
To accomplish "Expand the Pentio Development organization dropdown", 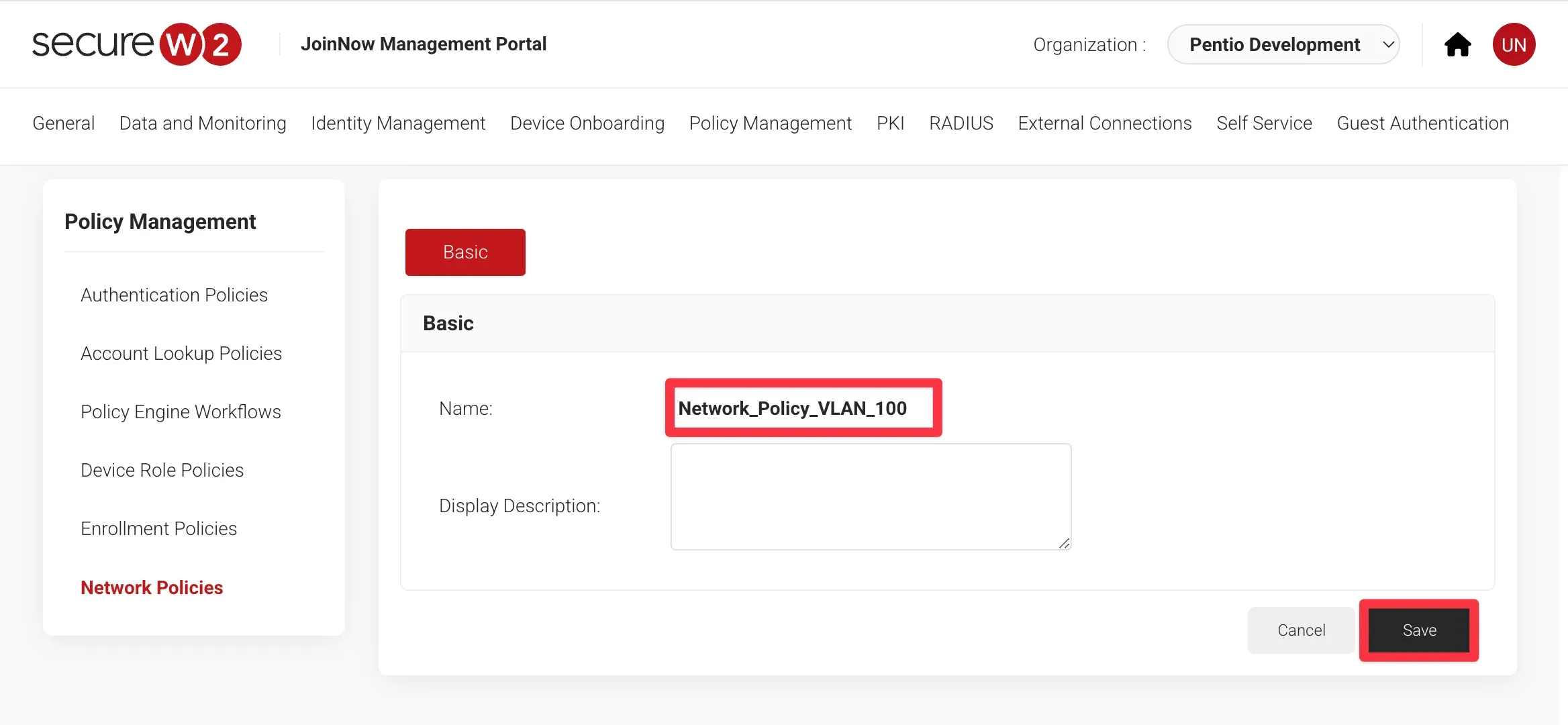I will 1283,45.
